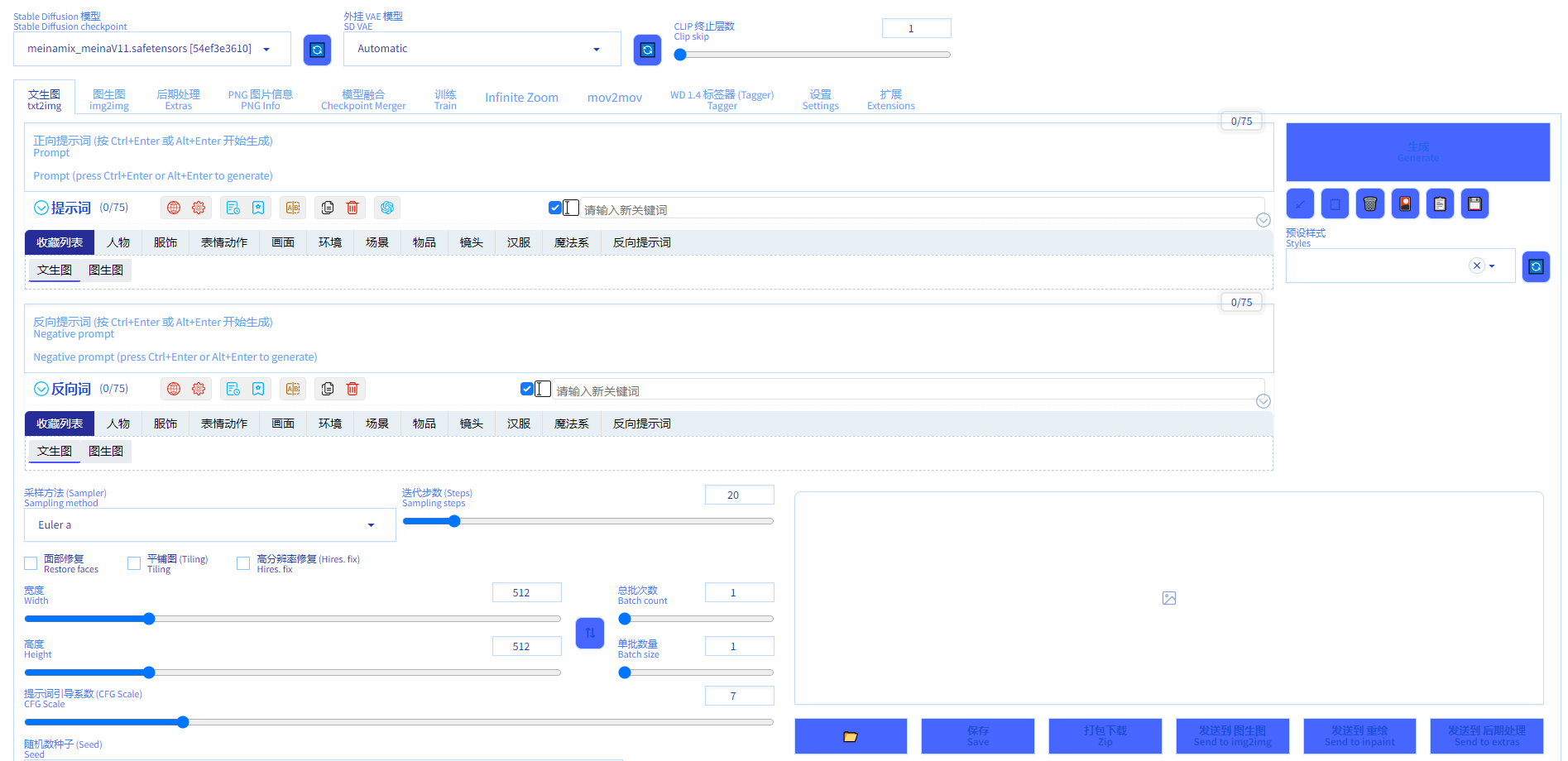Screen dimensions: 1568x761
Task: Click the Generate button
Action: [1417, 152]
